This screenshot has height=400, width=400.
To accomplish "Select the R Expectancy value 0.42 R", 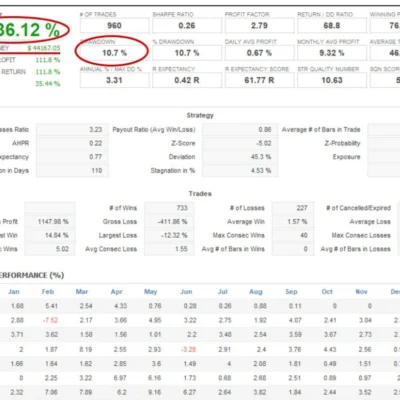I will pos(187,80).
